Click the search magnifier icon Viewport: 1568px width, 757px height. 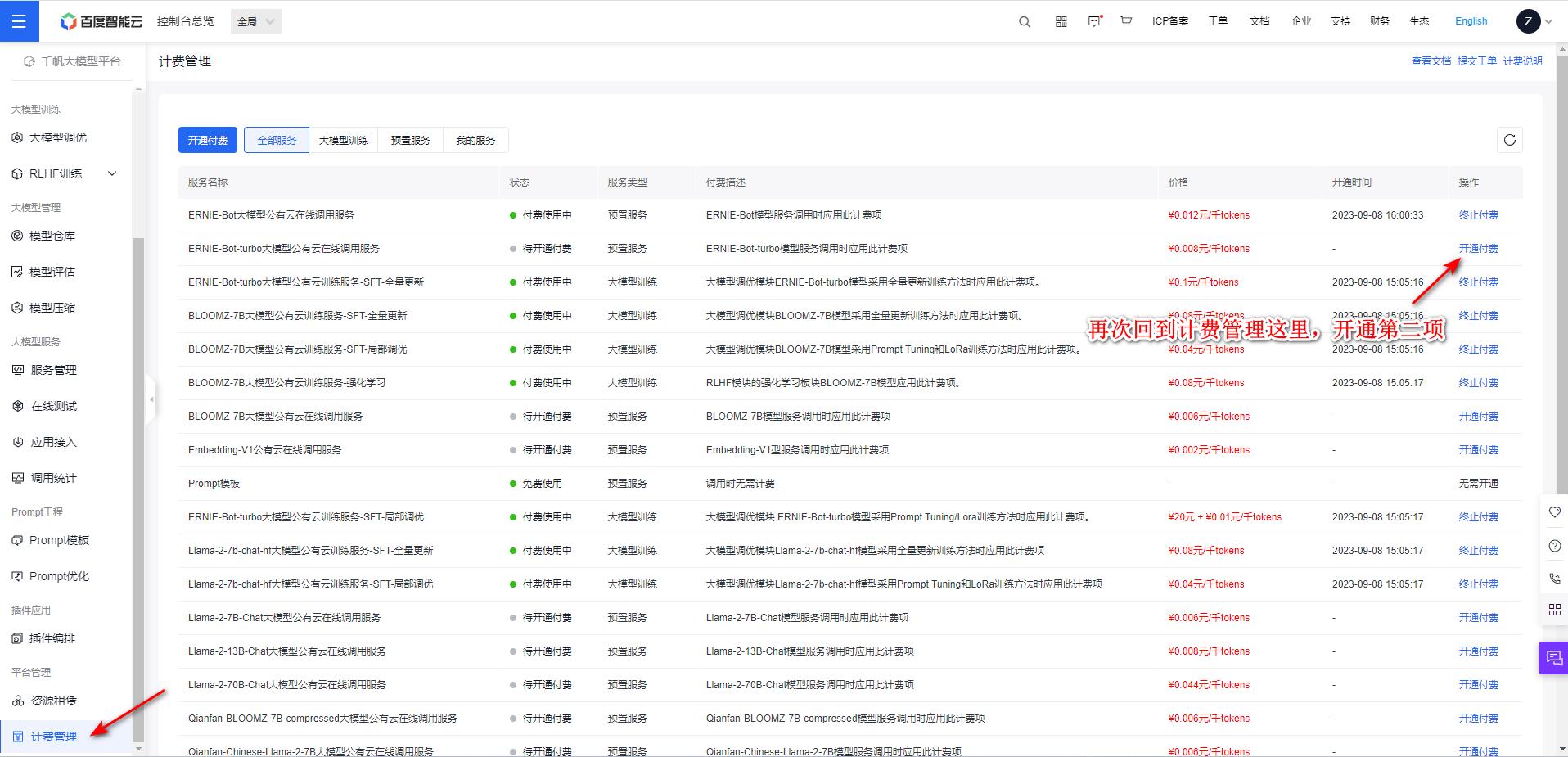[1024, 22]
